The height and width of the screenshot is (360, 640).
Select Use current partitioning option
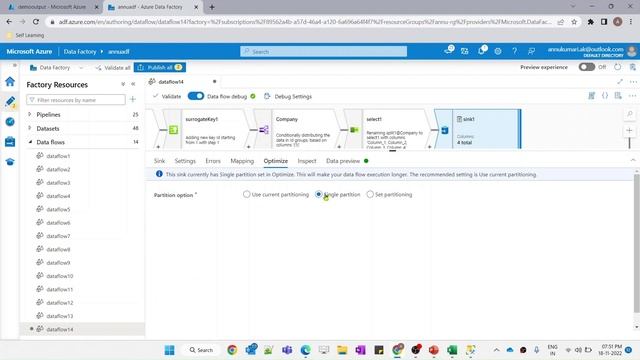click(x=246, y=194)
